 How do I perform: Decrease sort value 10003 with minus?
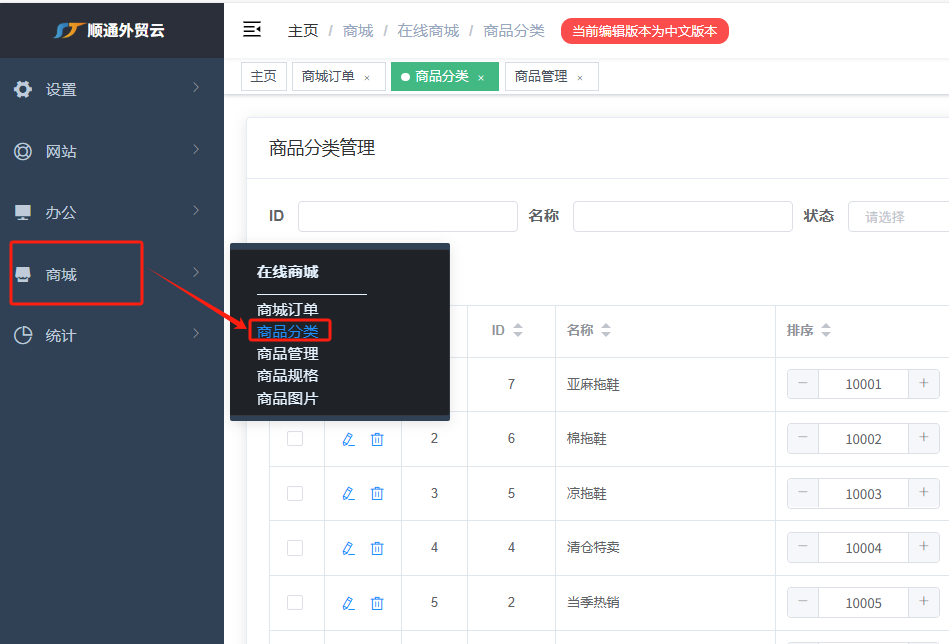tap(803, 493)
